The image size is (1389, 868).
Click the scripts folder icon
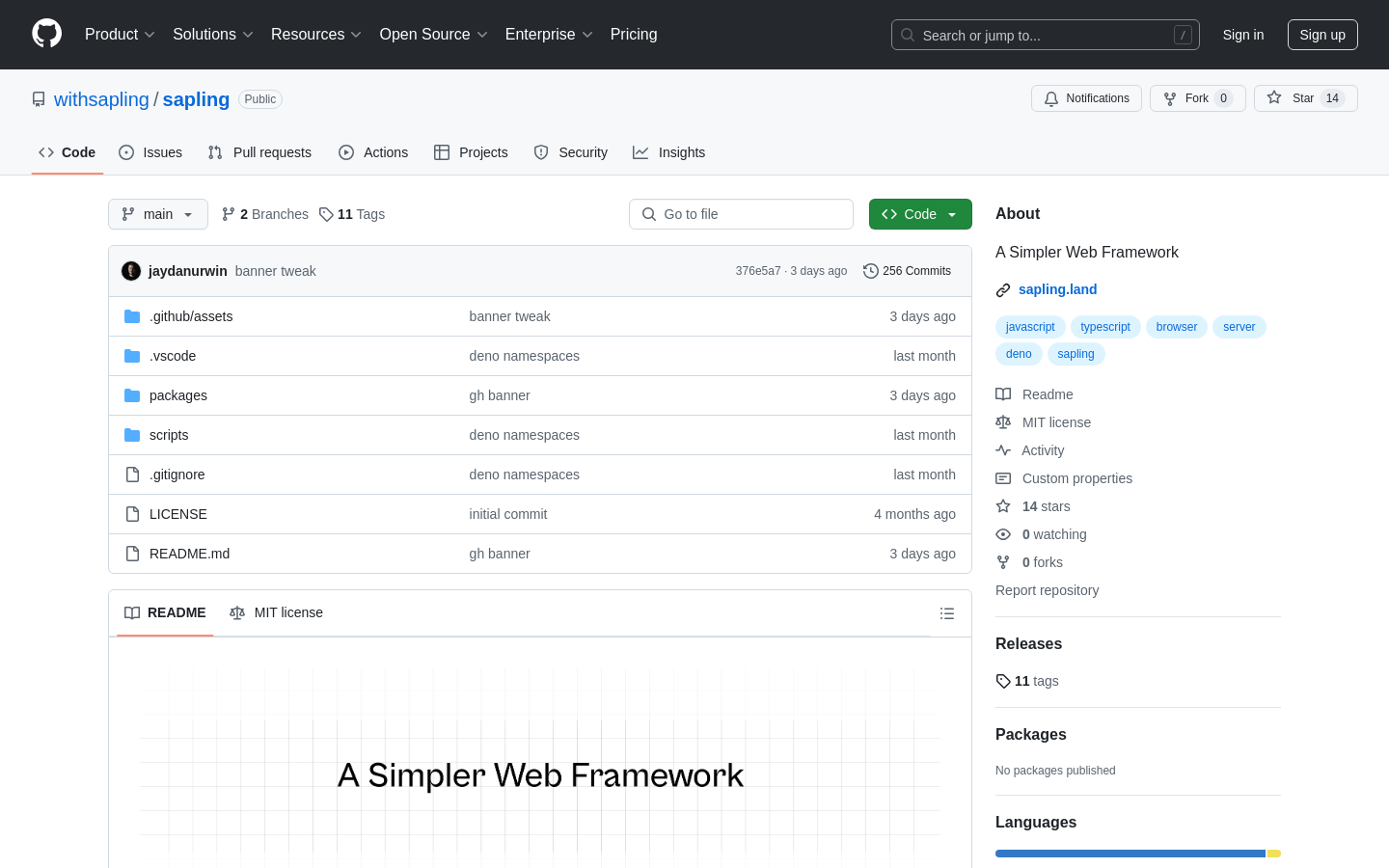132,435
